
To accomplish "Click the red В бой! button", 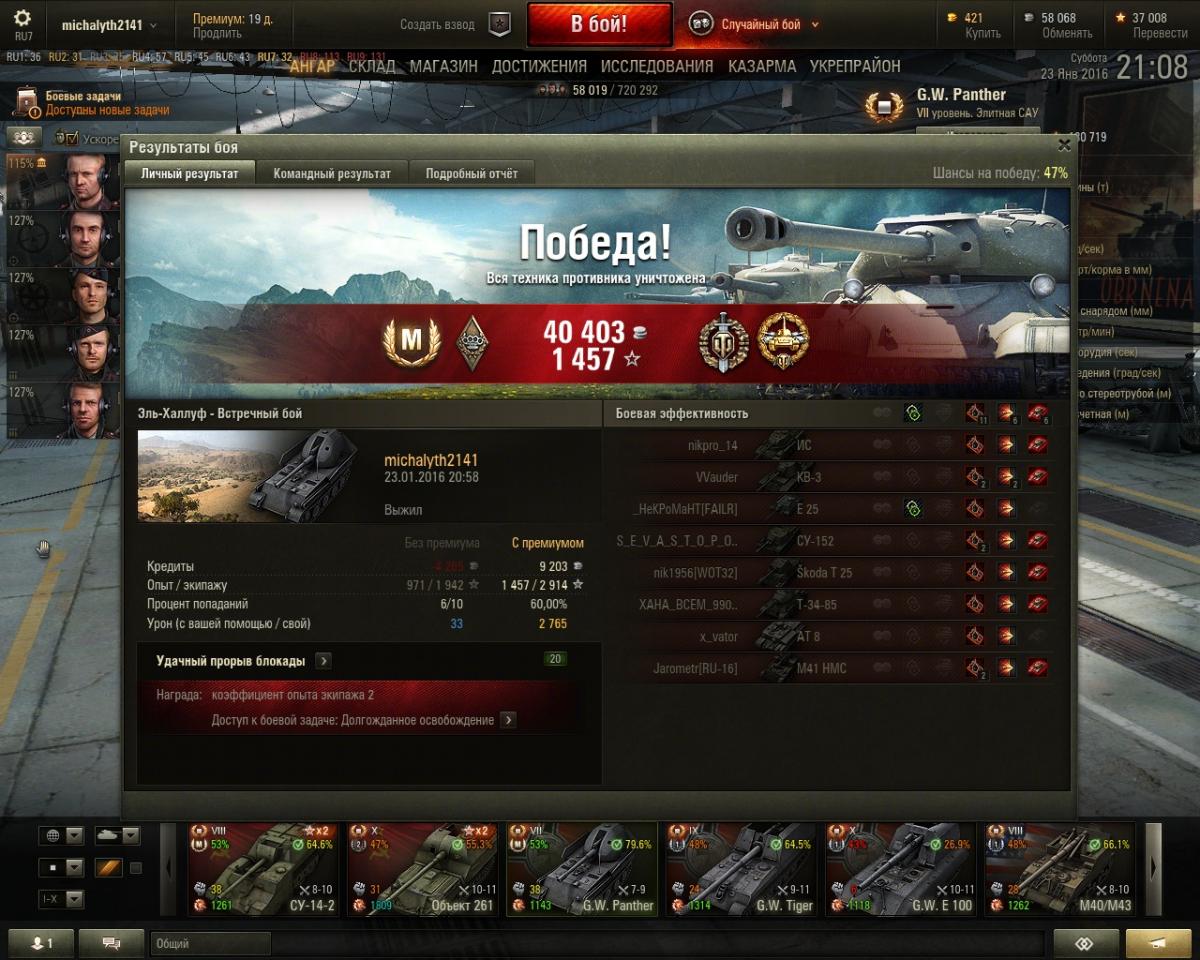I will pos(600,24).
